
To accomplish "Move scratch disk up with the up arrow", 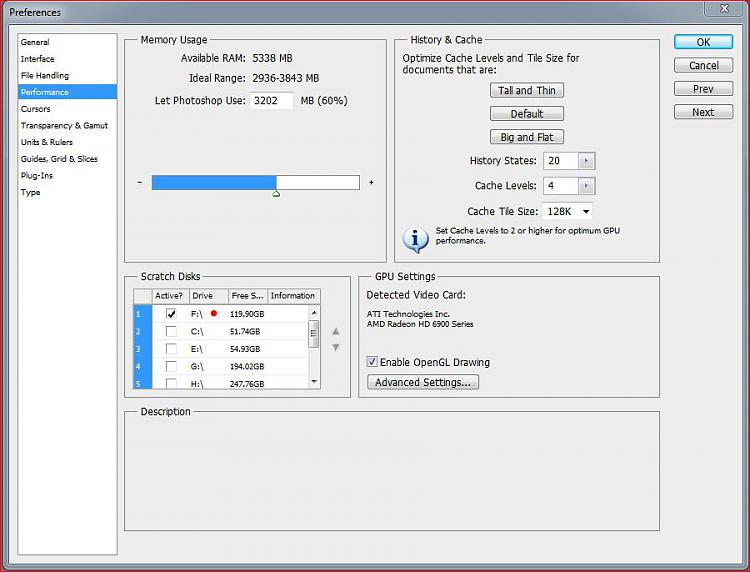I will click(336, 331).
